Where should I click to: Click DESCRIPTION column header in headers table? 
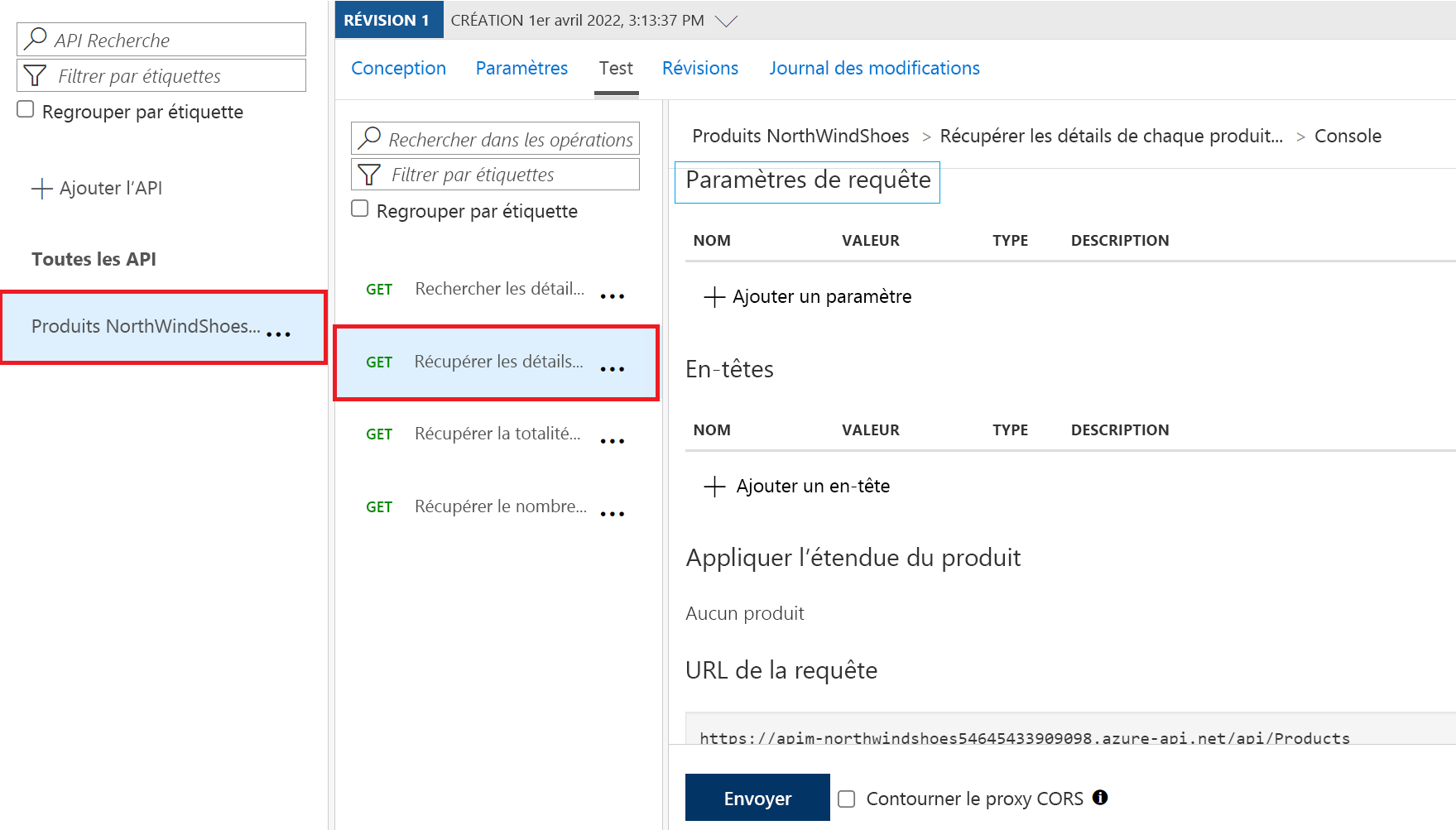tap(1120, 429)
